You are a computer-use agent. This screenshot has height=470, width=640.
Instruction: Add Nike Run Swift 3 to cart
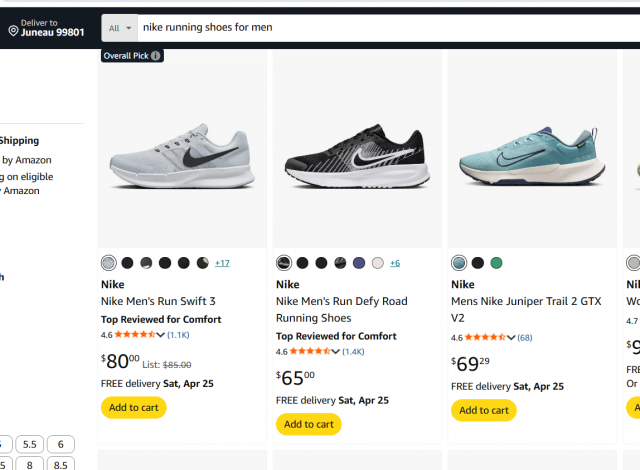pos(134,407)
